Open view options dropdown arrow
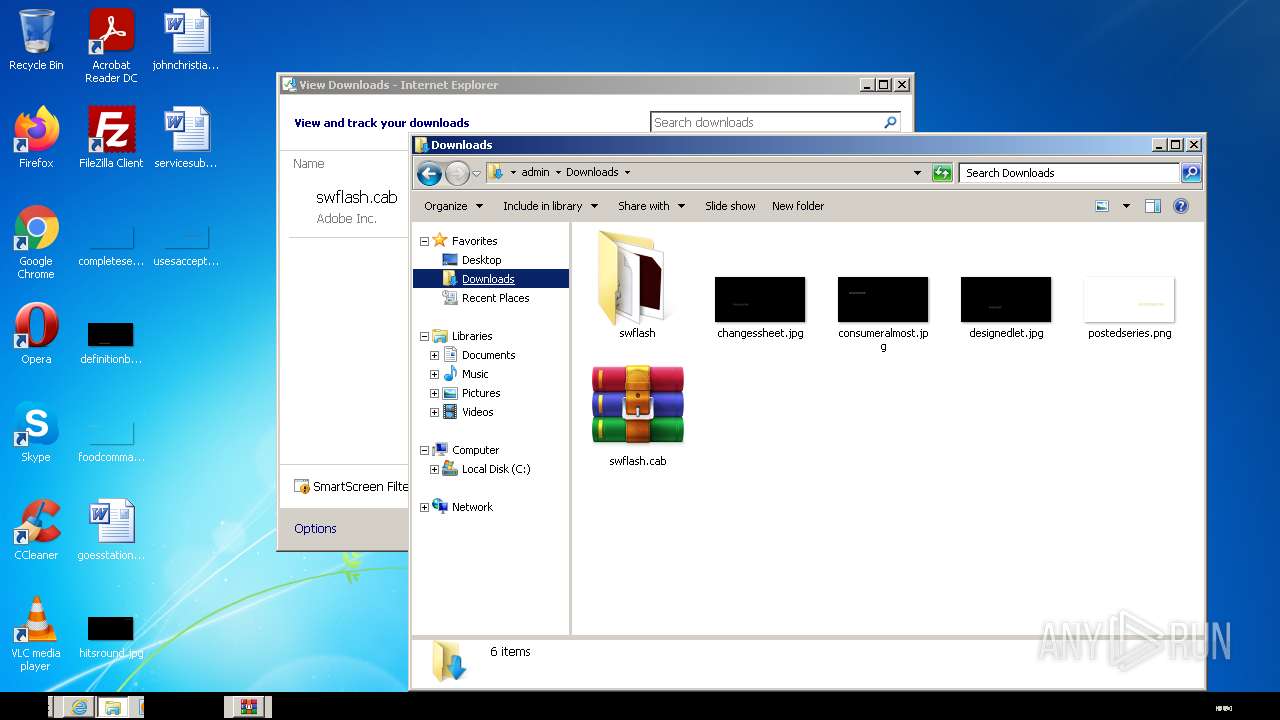1280x720 pixels. point(1126,206)
